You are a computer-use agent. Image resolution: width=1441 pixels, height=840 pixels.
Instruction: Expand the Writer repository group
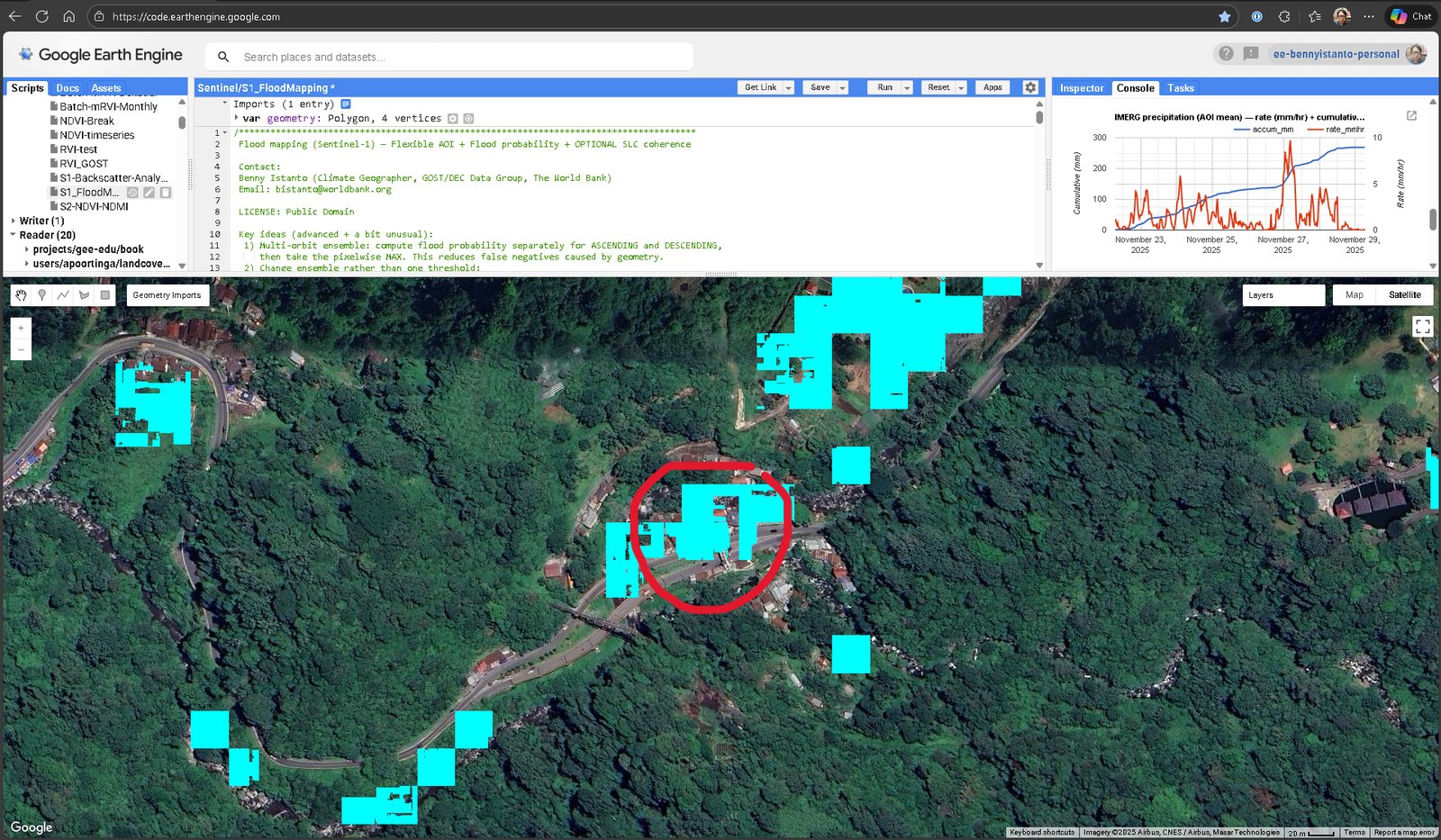tap(14, 221)
